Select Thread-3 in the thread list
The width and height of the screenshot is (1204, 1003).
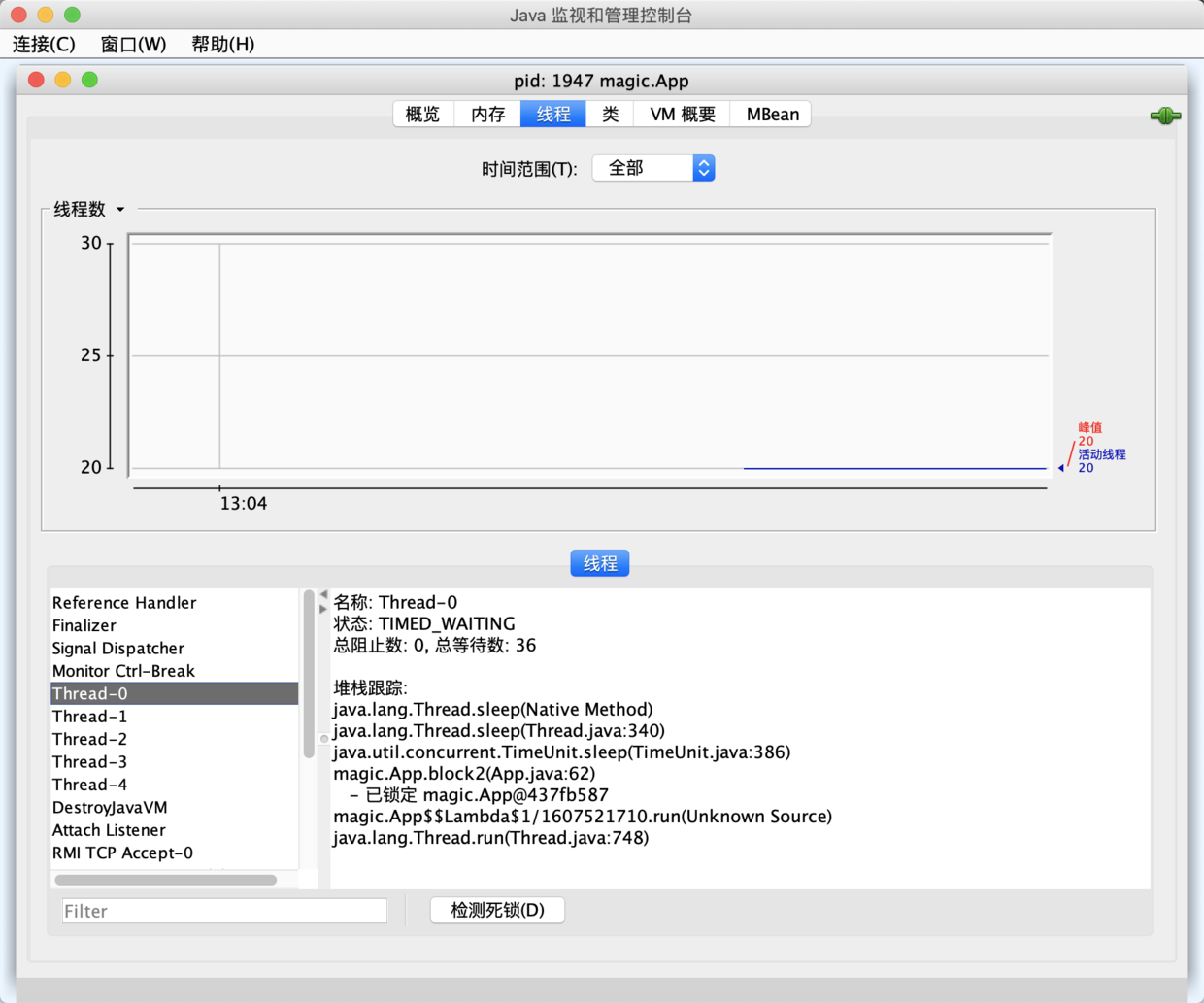174,762
